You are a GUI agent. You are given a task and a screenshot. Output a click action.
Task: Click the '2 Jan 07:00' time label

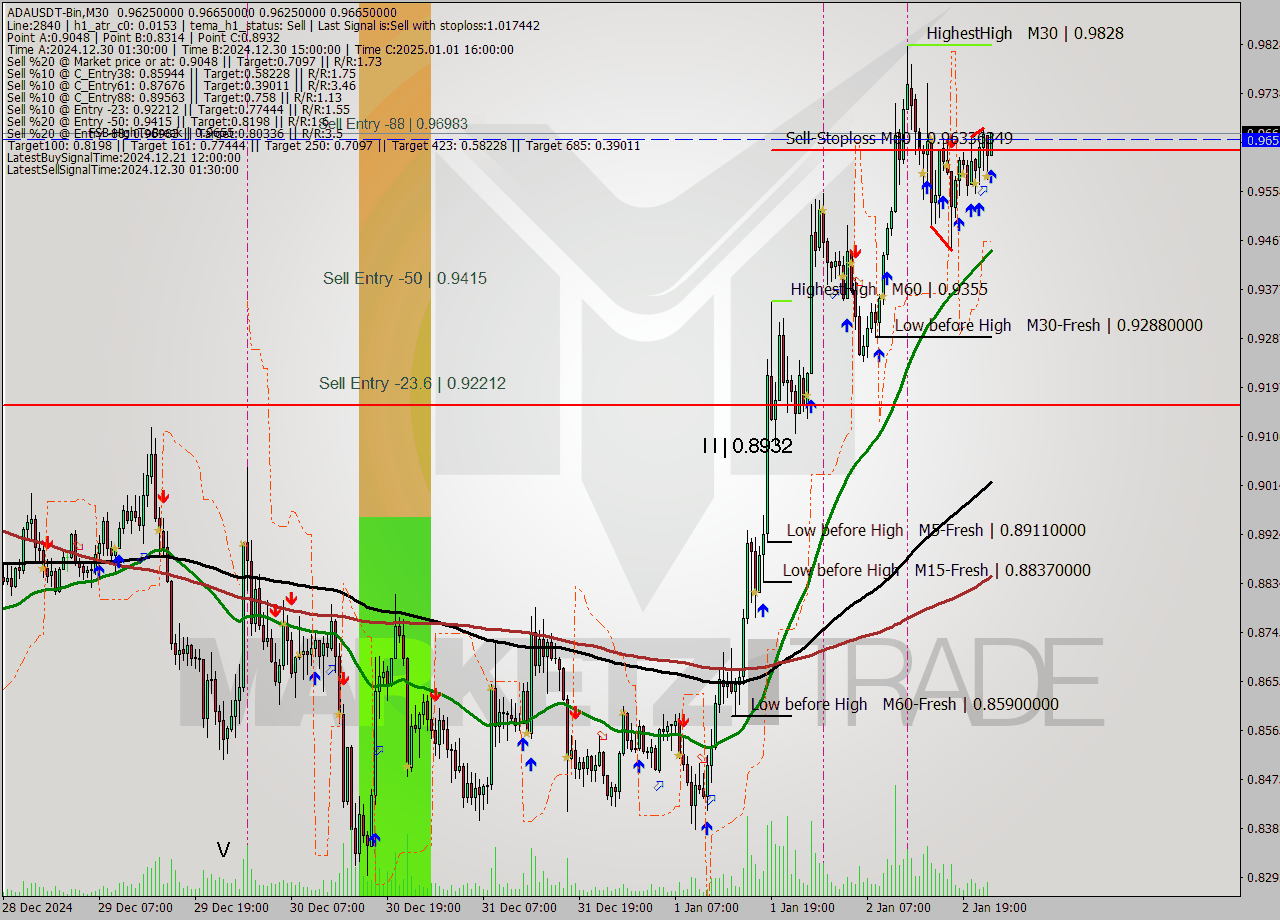[899, 908]
